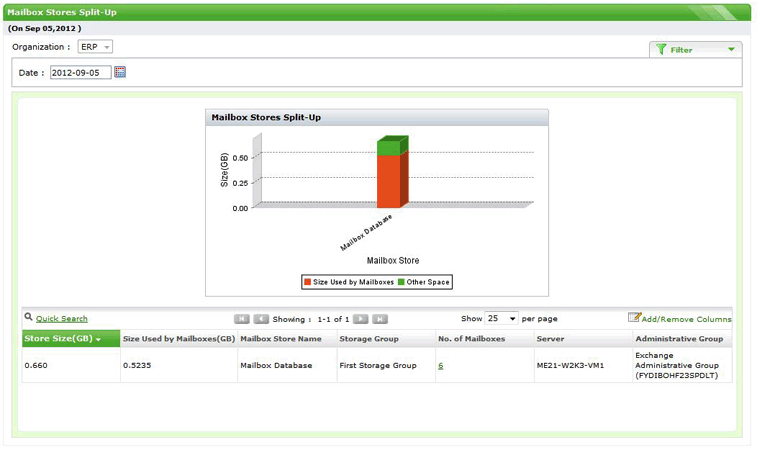This screenshot has height=450, width=757.
Task: Select the 0.660 store size cell
Action: [71, 366]
